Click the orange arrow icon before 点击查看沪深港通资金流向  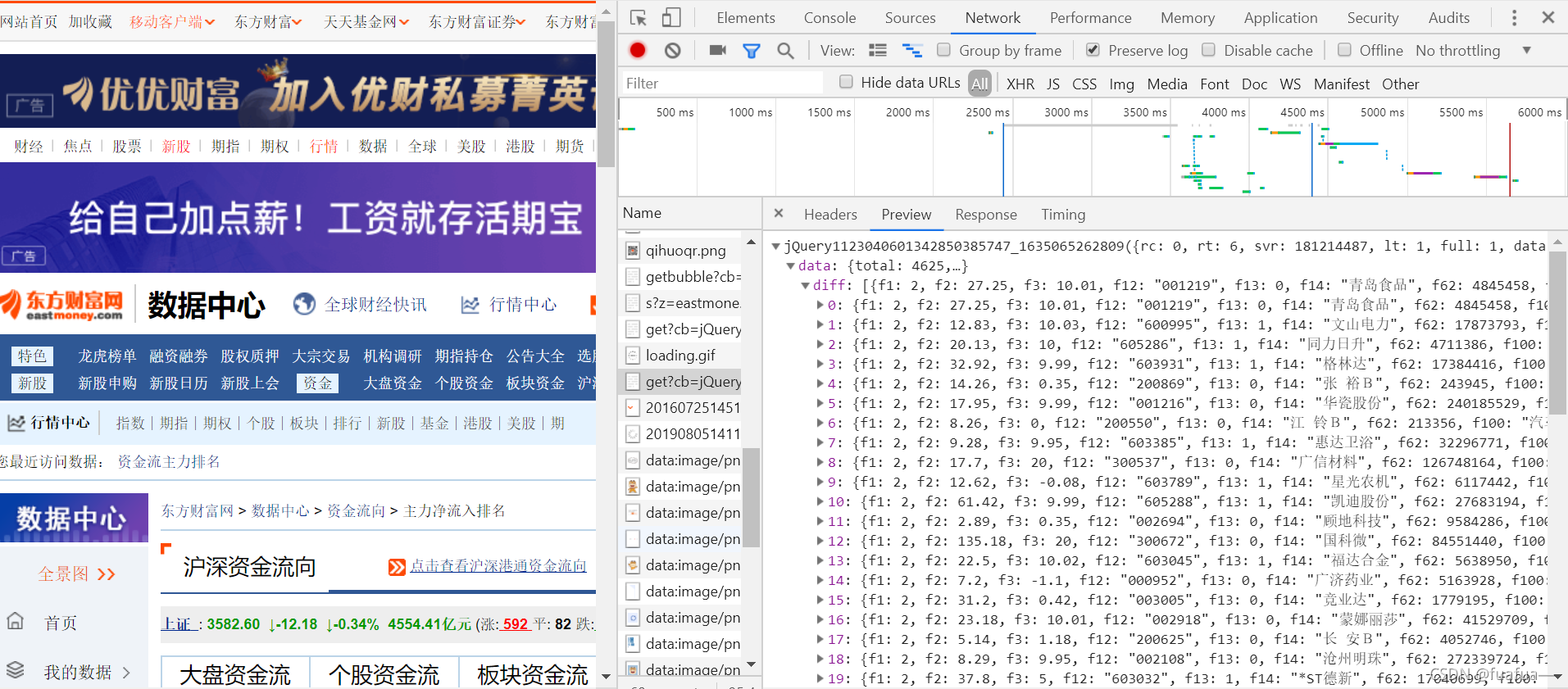click(397, 567)
